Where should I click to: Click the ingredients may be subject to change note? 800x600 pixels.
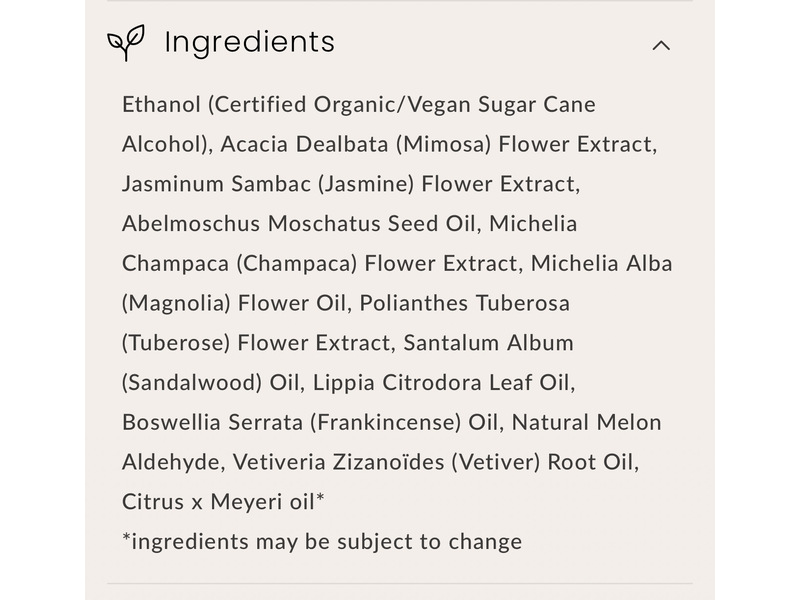pos(322,542)
